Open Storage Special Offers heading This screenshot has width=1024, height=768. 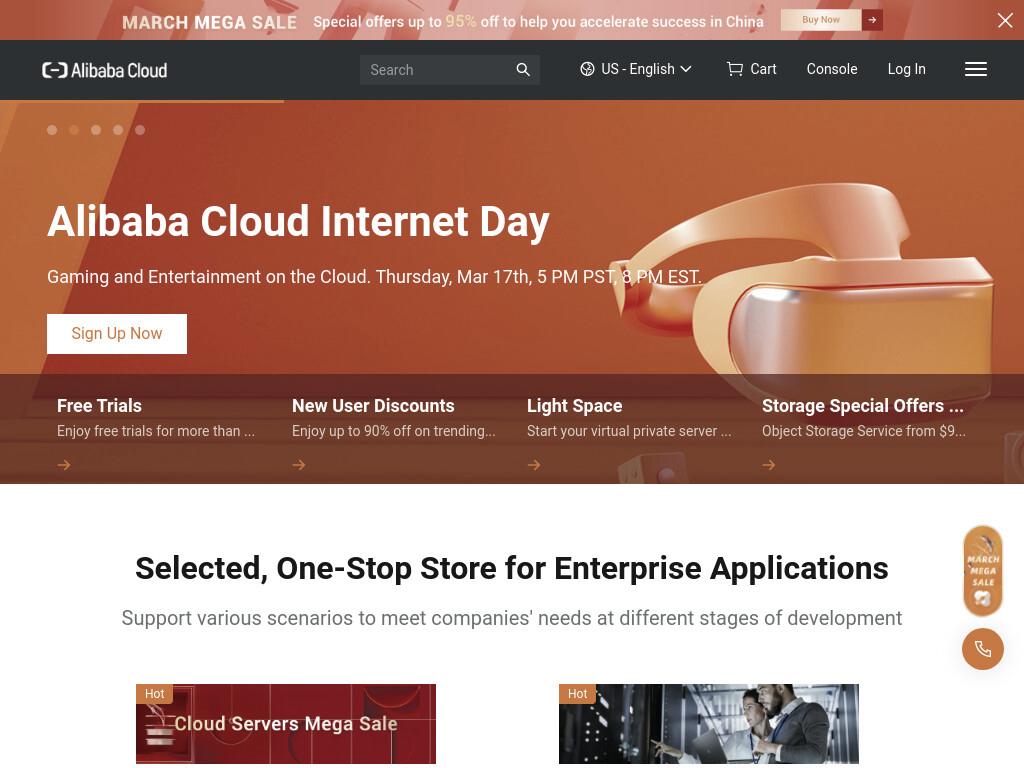point(863,406)
